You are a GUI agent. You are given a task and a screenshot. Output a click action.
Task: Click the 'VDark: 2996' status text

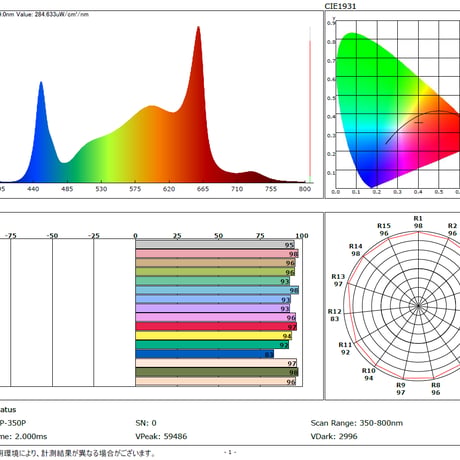coord(334,436)
